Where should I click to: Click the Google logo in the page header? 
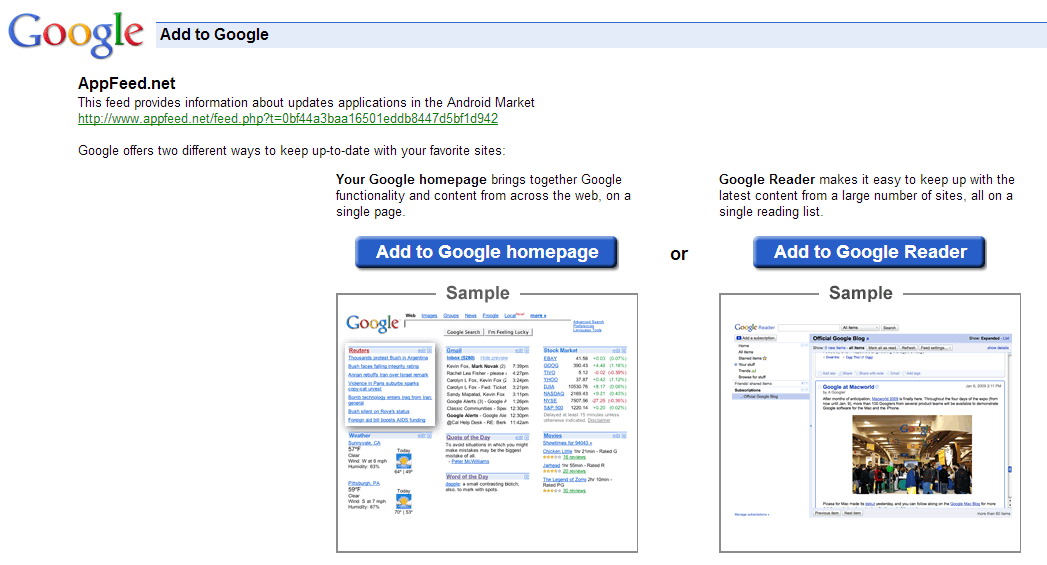click(76, 35)
